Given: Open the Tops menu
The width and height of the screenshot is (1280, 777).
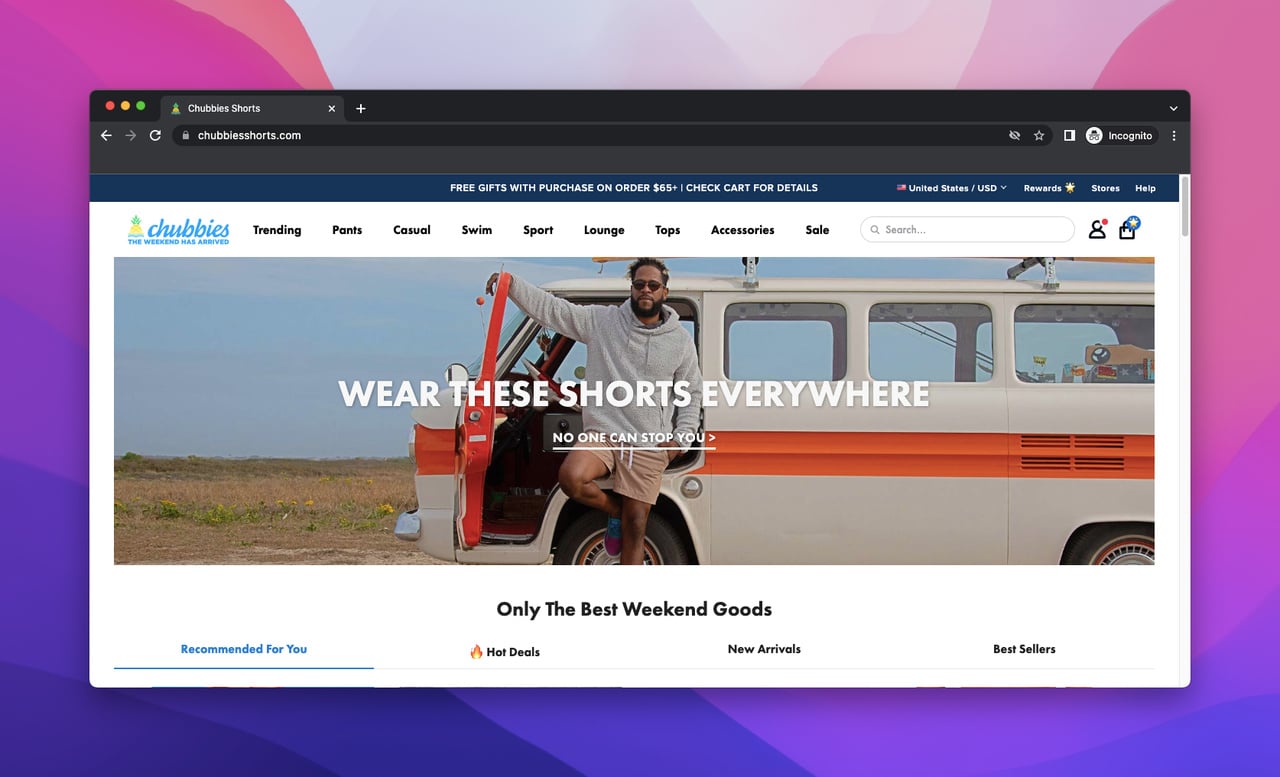Looking at the screenshot, I should [668, 230].
